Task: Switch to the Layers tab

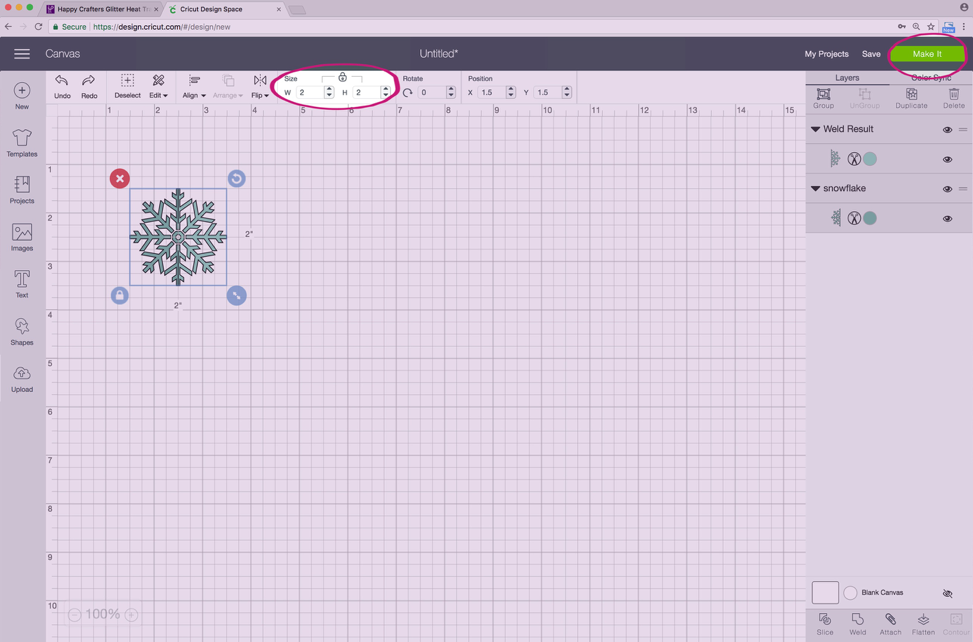Action: tap(847, 78)
